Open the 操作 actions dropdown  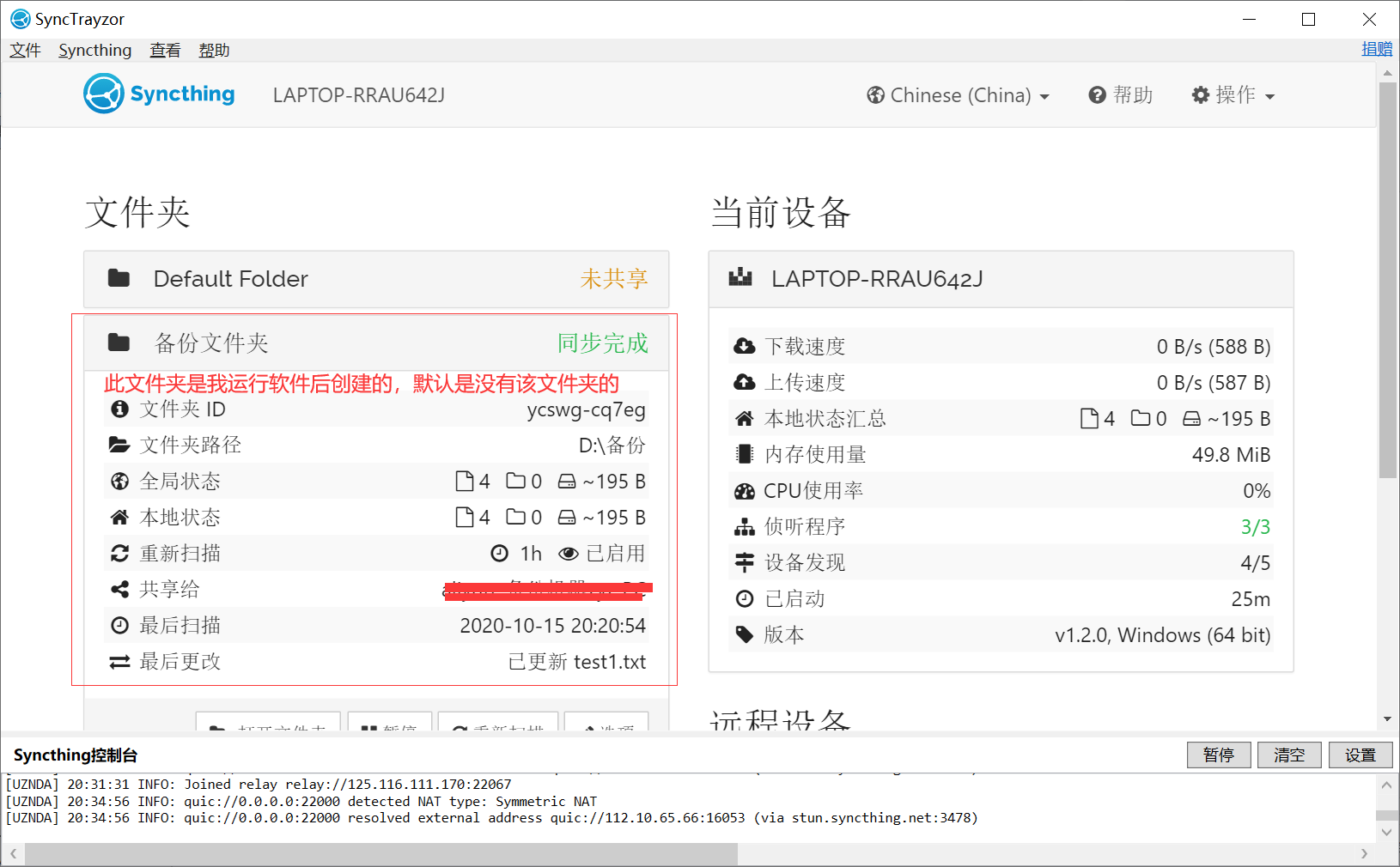click(x=1233, y=95)
